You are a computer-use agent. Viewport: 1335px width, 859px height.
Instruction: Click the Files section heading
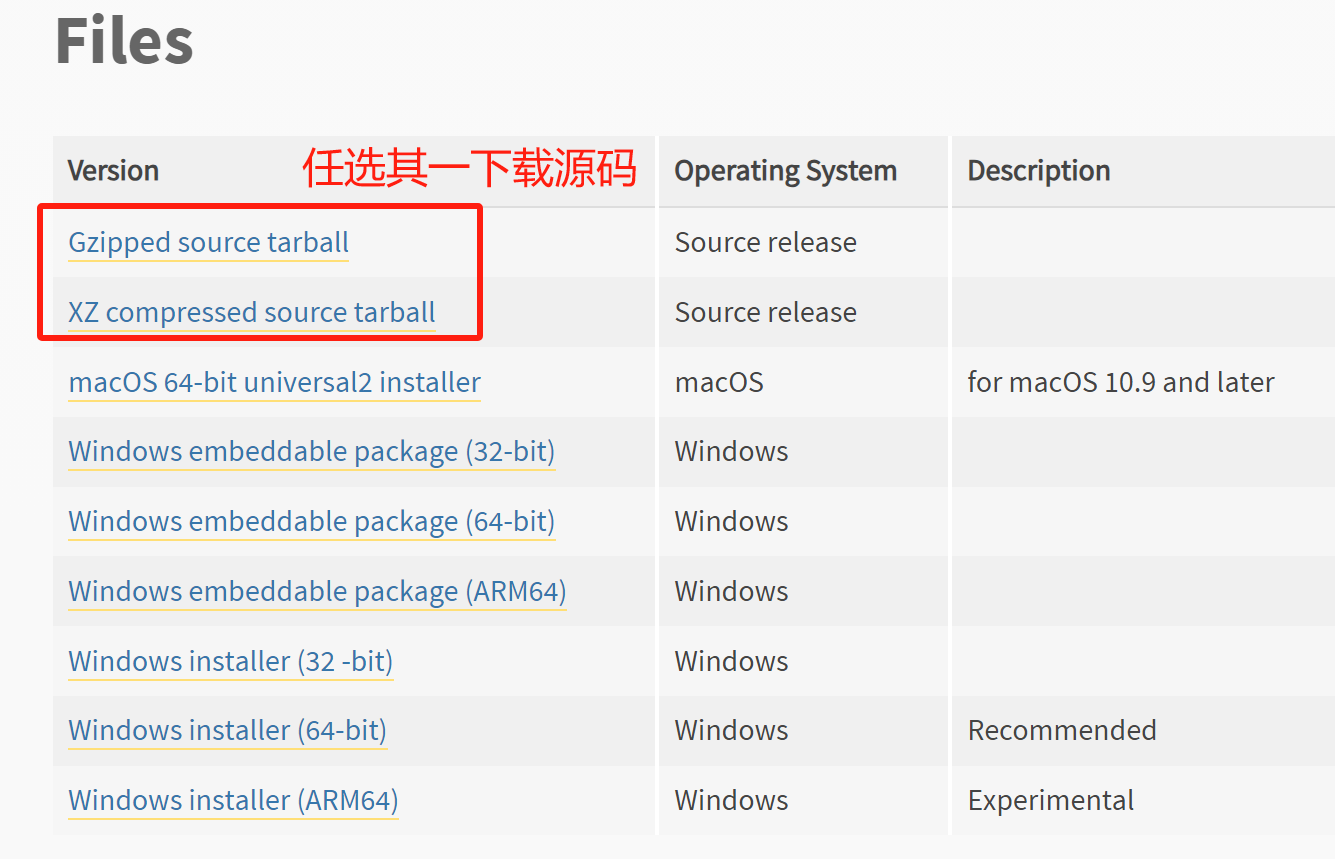(124, 42)
